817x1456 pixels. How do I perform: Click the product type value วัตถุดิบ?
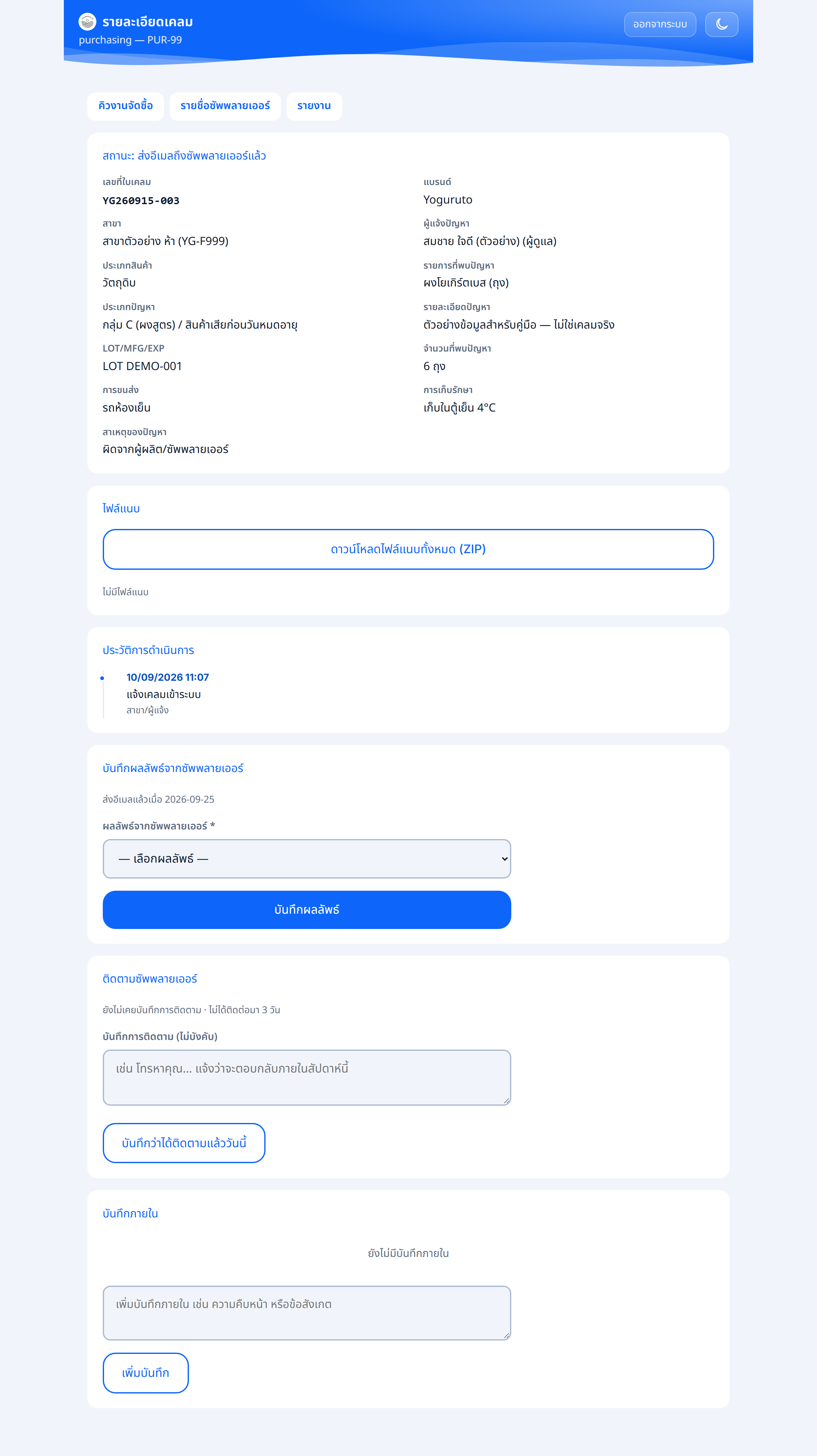coord(119,283)
